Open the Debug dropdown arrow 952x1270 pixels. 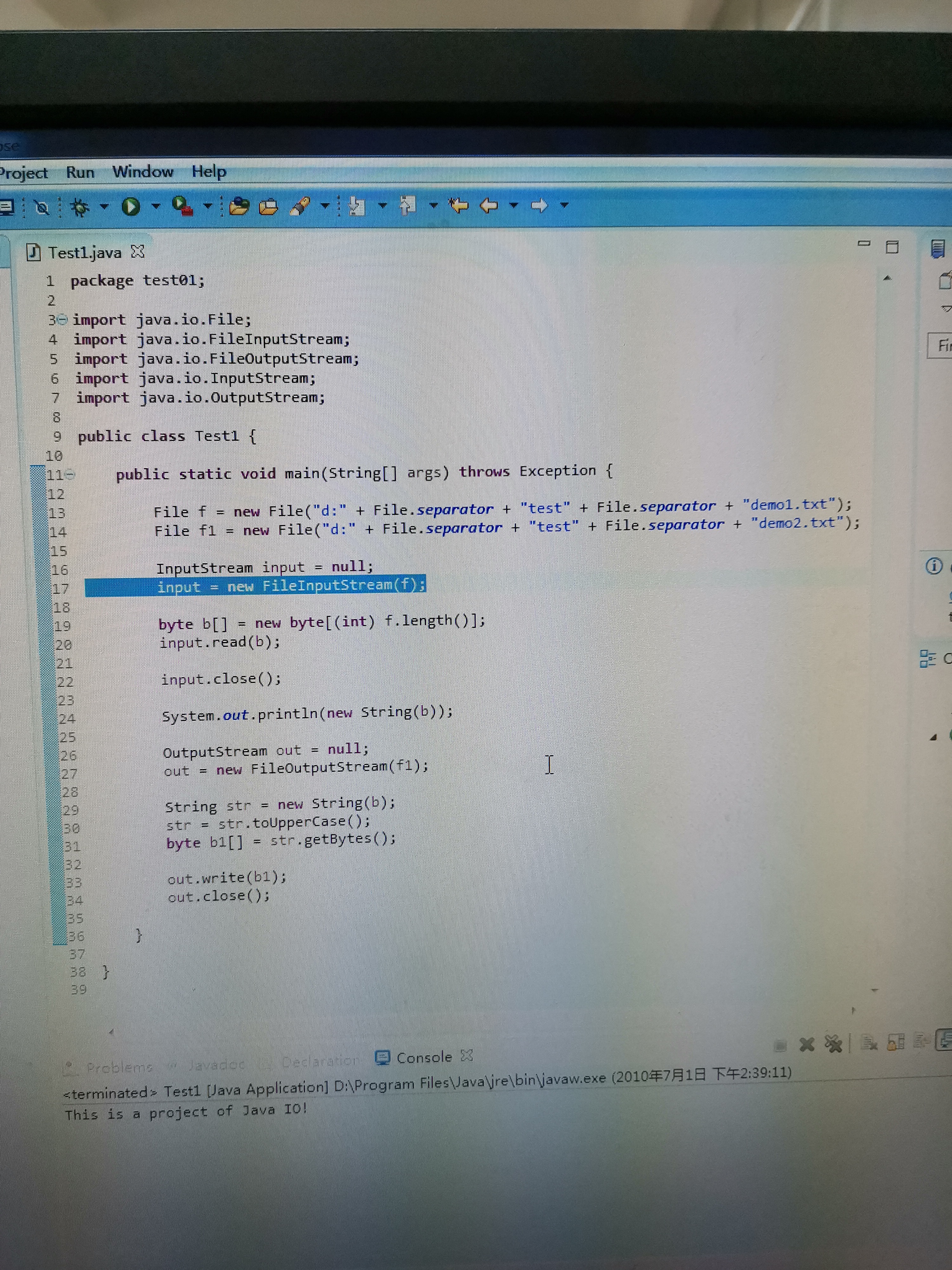click(104, 207)
